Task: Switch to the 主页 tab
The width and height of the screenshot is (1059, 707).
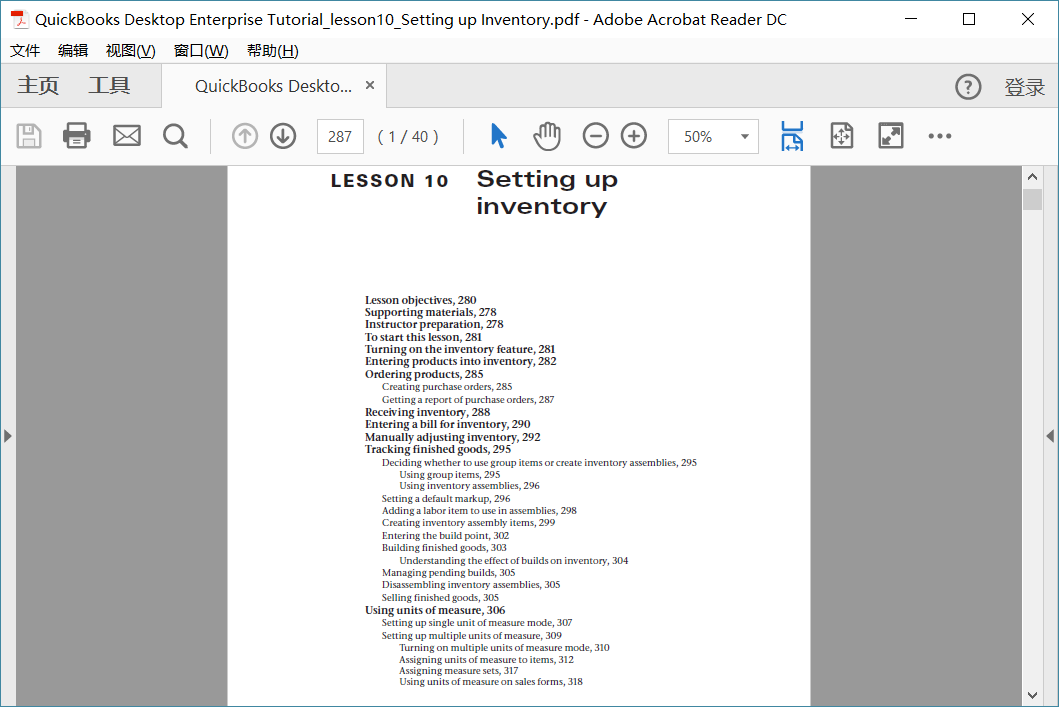Action: (38, 86)
